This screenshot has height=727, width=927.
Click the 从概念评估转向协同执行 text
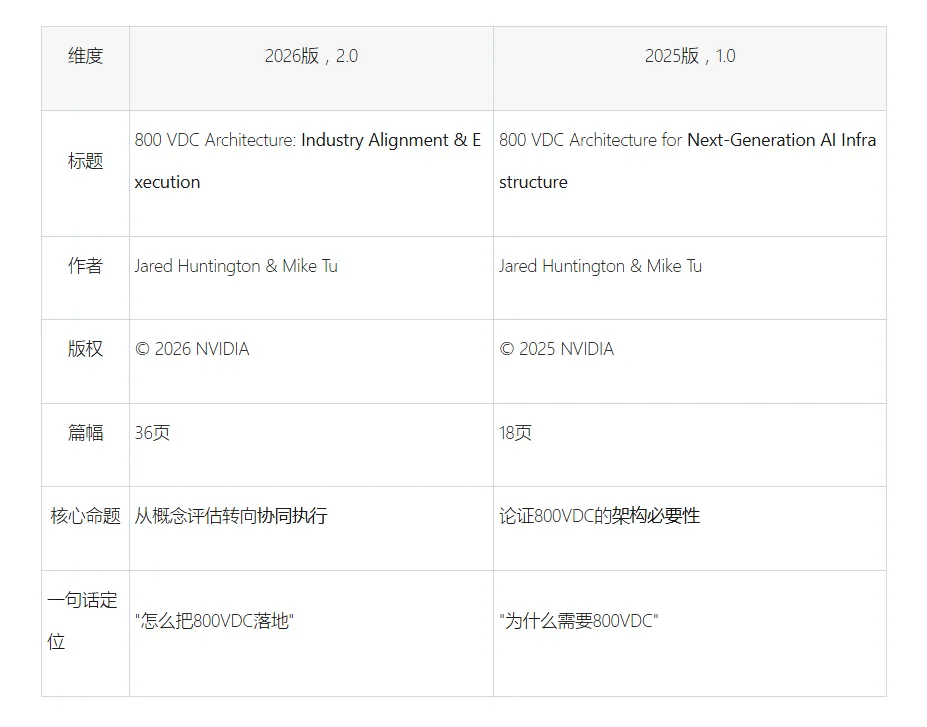point(231,516)
